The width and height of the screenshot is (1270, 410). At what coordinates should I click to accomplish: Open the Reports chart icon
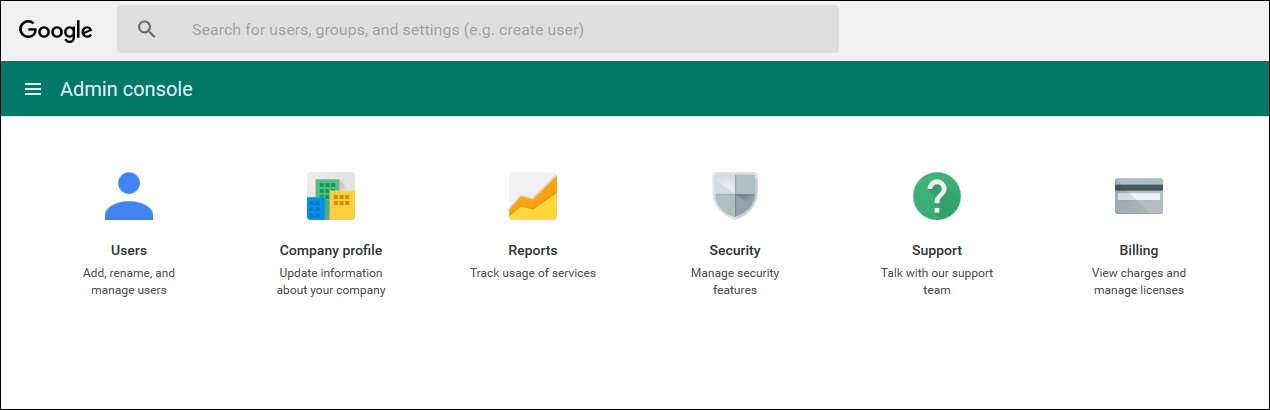click(533, 196)
